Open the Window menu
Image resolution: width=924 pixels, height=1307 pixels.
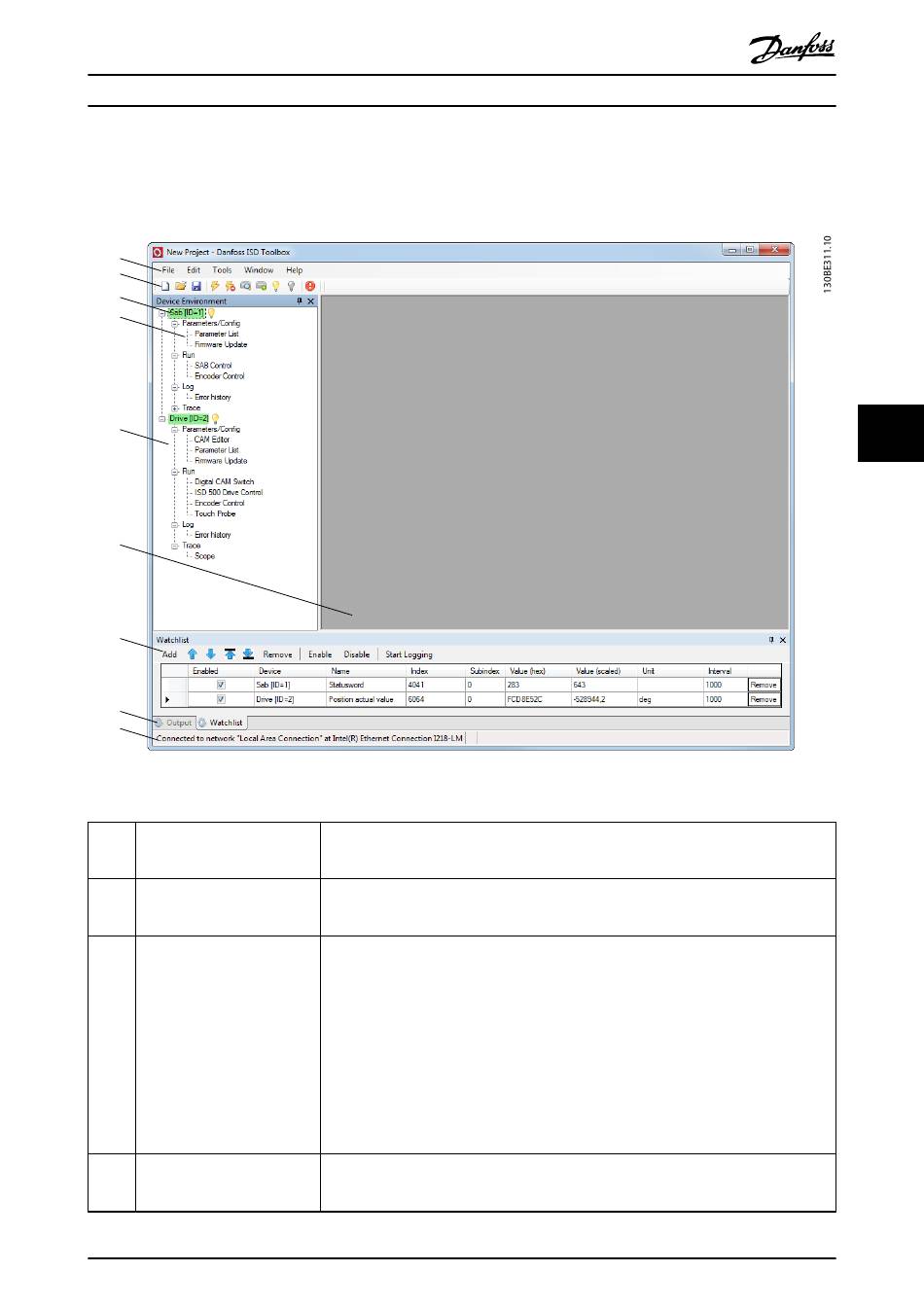(259, 270)
